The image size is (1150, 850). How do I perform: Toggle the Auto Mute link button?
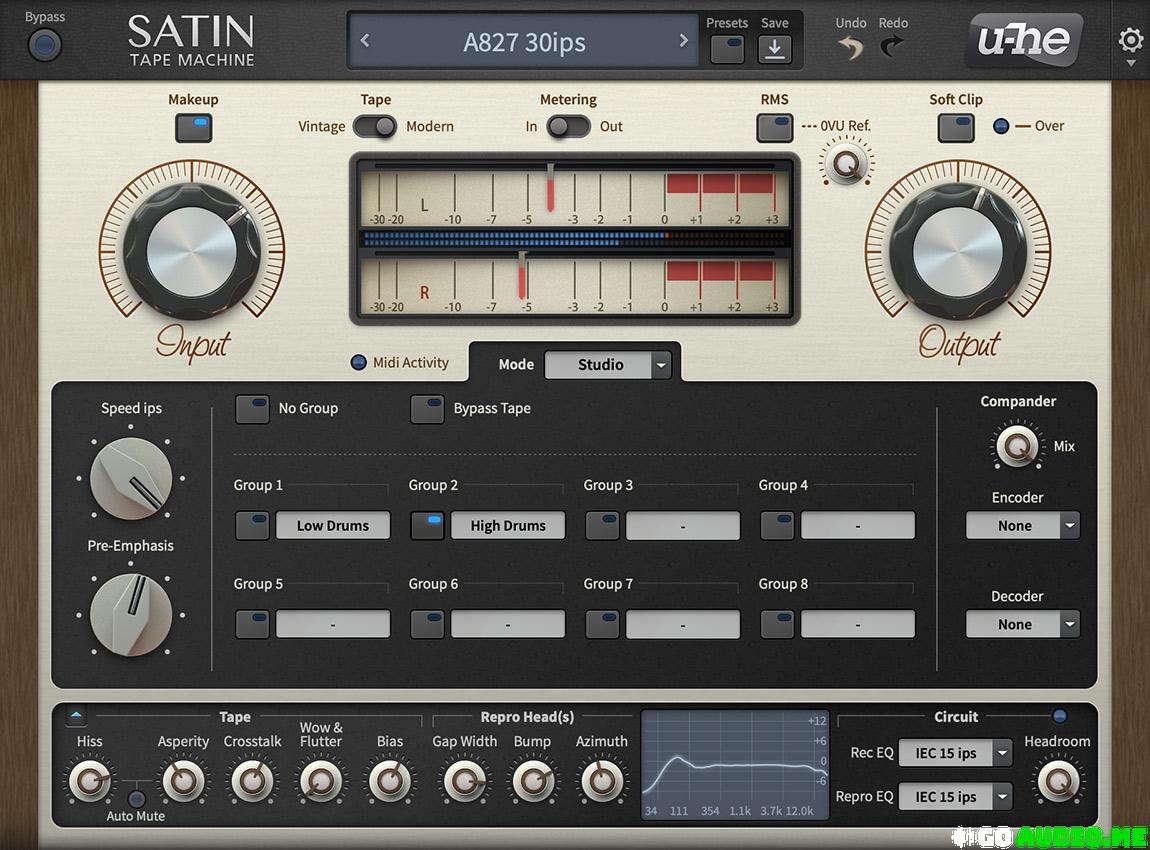pyautogui.click(x=136, y=799)
